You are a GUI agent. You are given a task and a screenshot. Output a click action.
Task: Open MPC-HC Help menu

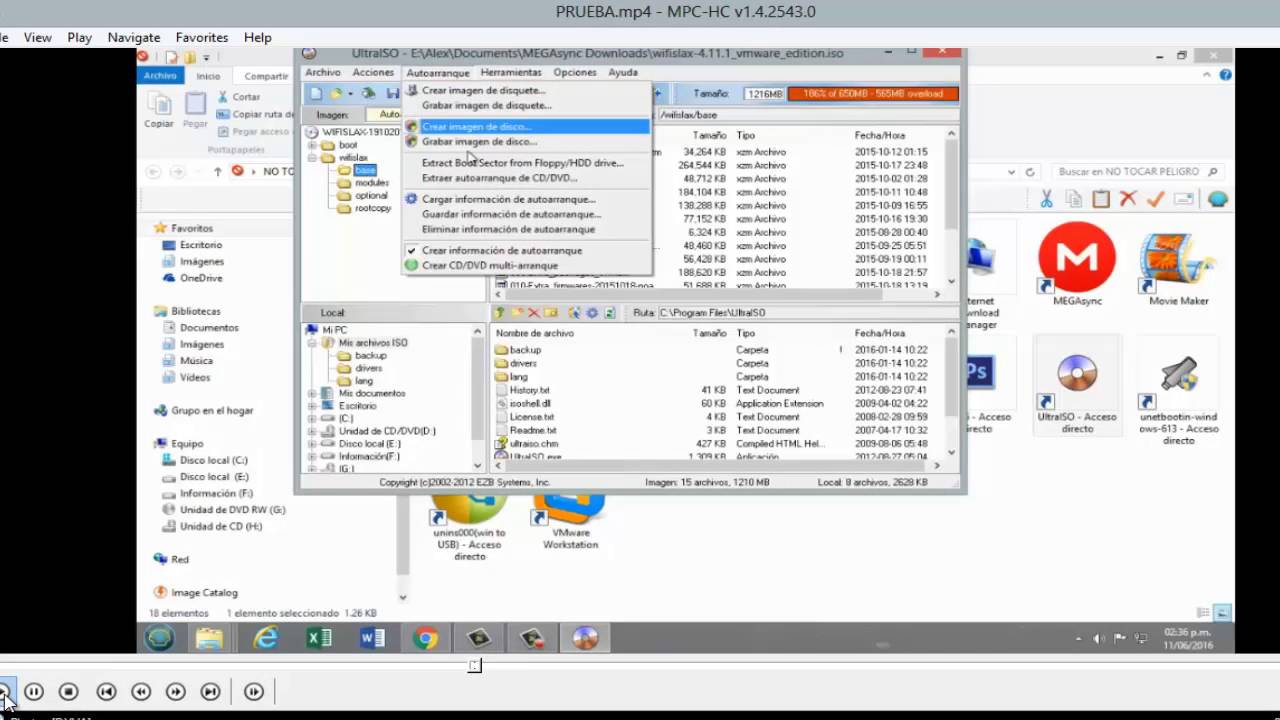point(258,37)
